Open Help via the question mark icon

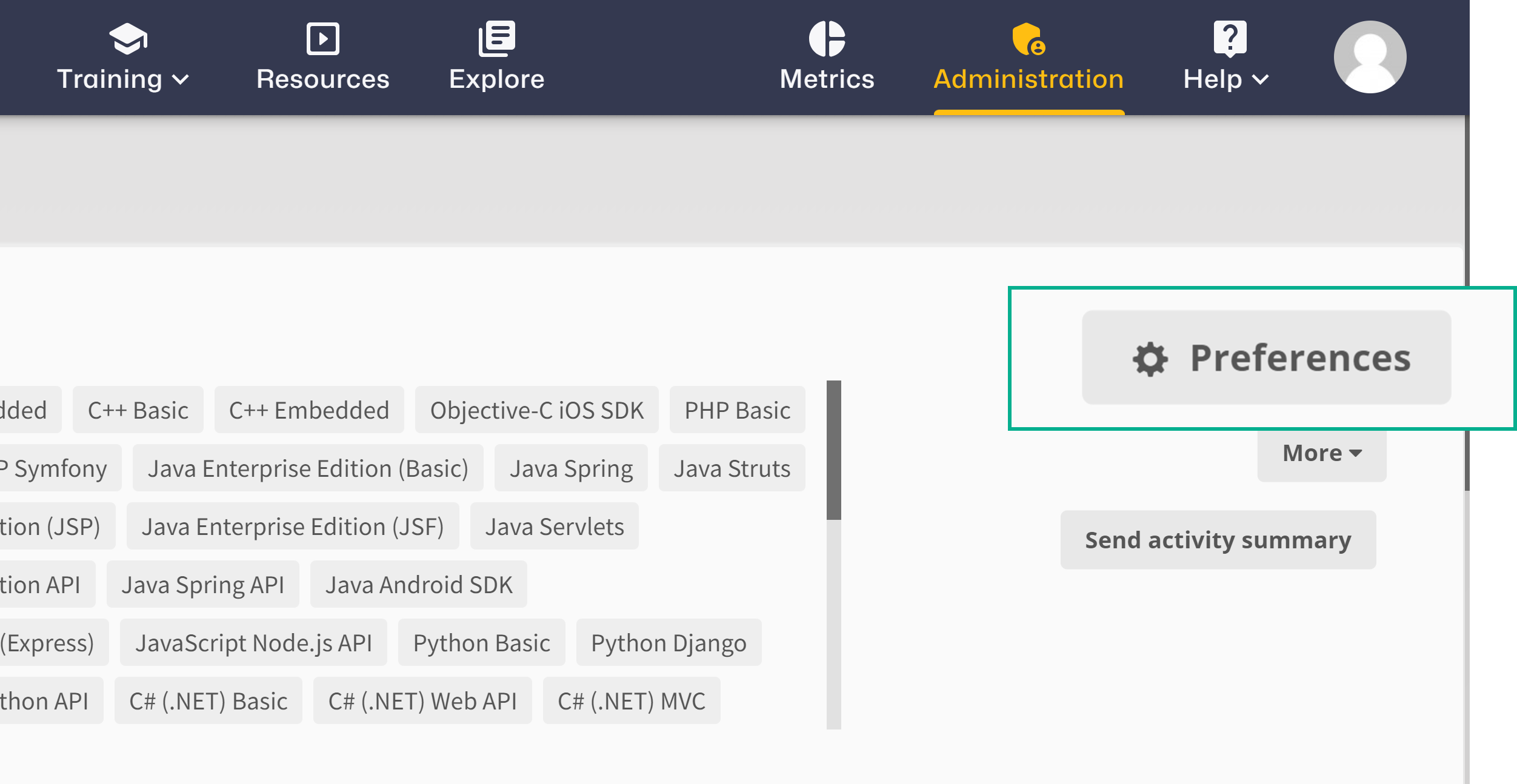click(x=1230, y=38)
